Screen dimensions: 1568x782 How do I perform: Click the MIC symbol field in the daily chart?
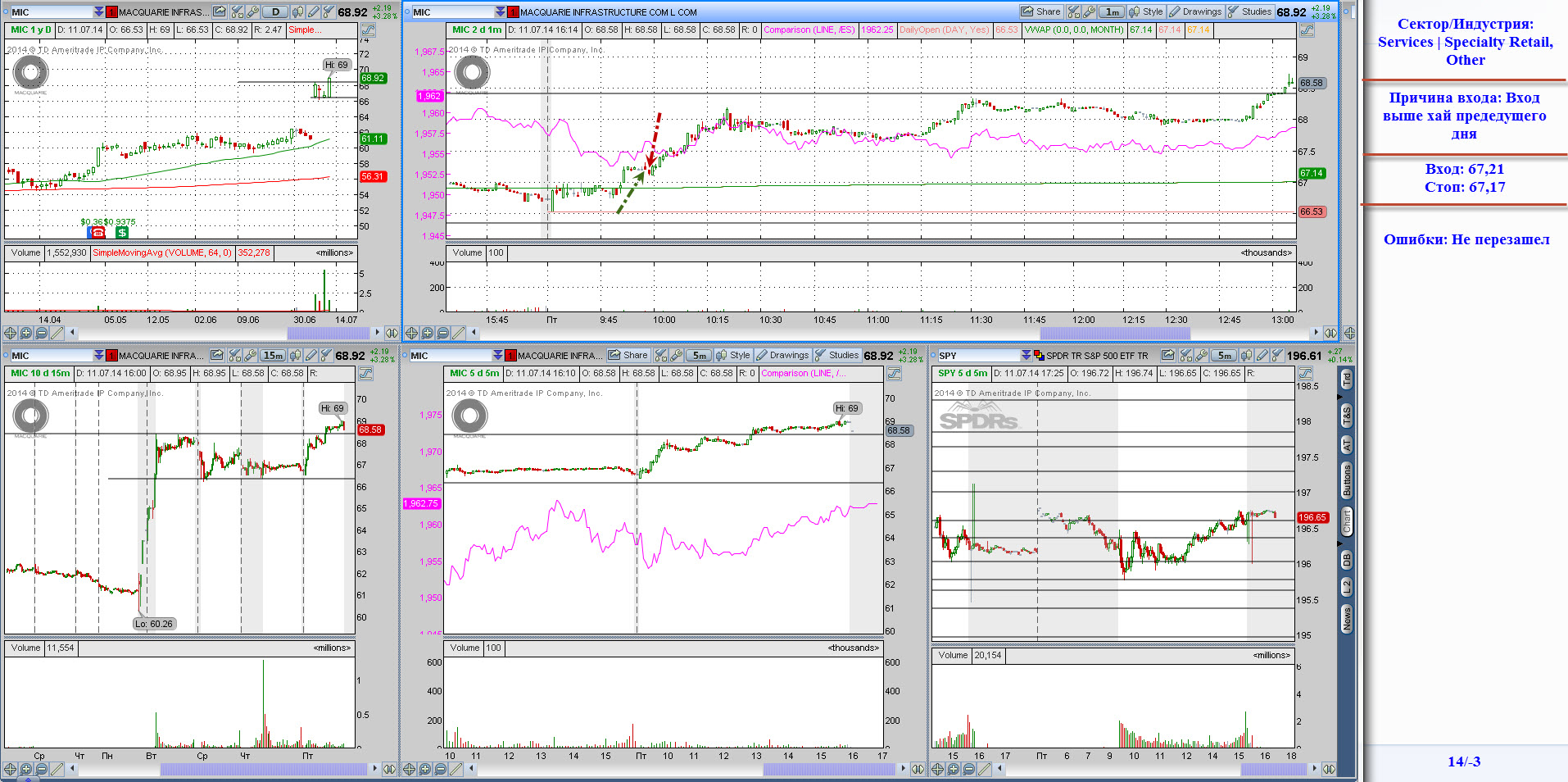click(x=51, y=11)
